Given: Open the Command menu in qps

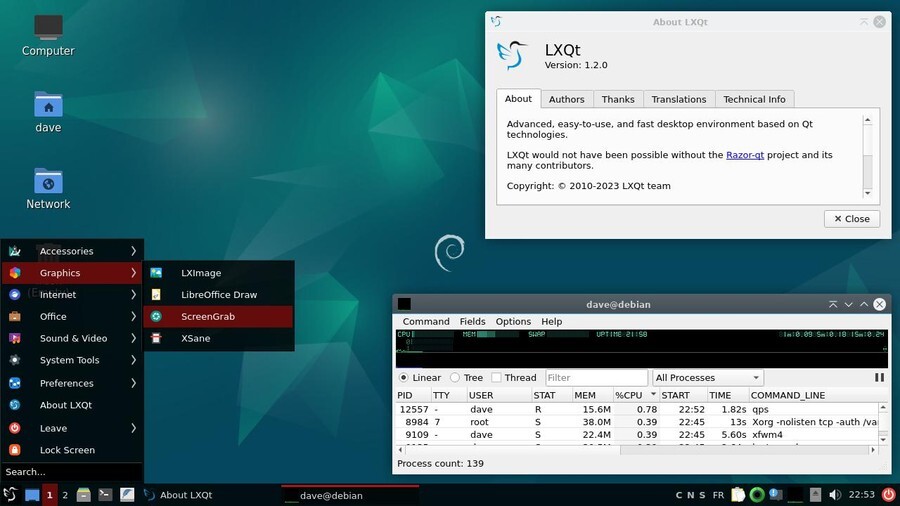Looking at the screenshot, I should coord(426,321).
